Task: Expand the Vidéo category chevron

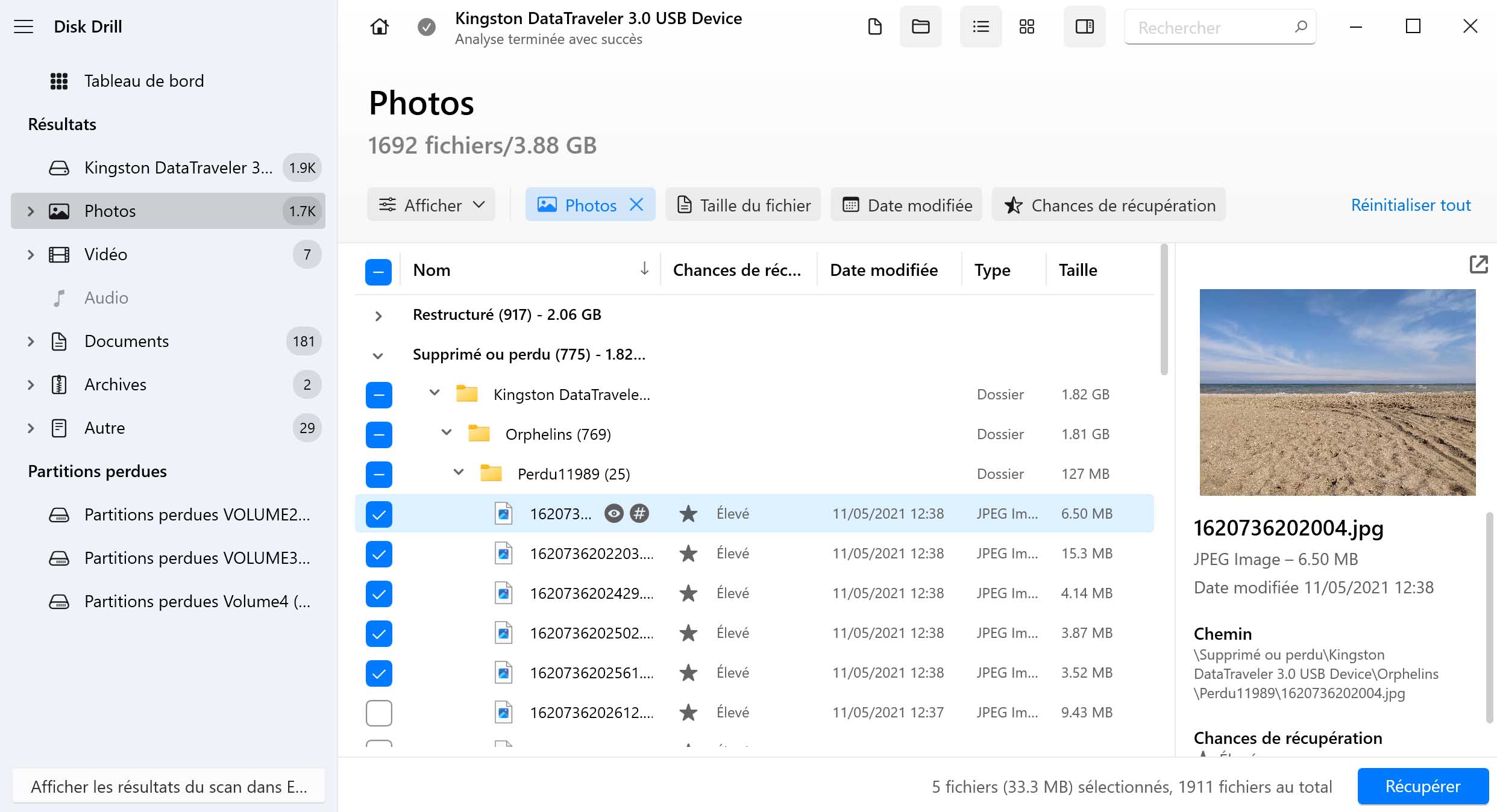Action: coord(31,254)
